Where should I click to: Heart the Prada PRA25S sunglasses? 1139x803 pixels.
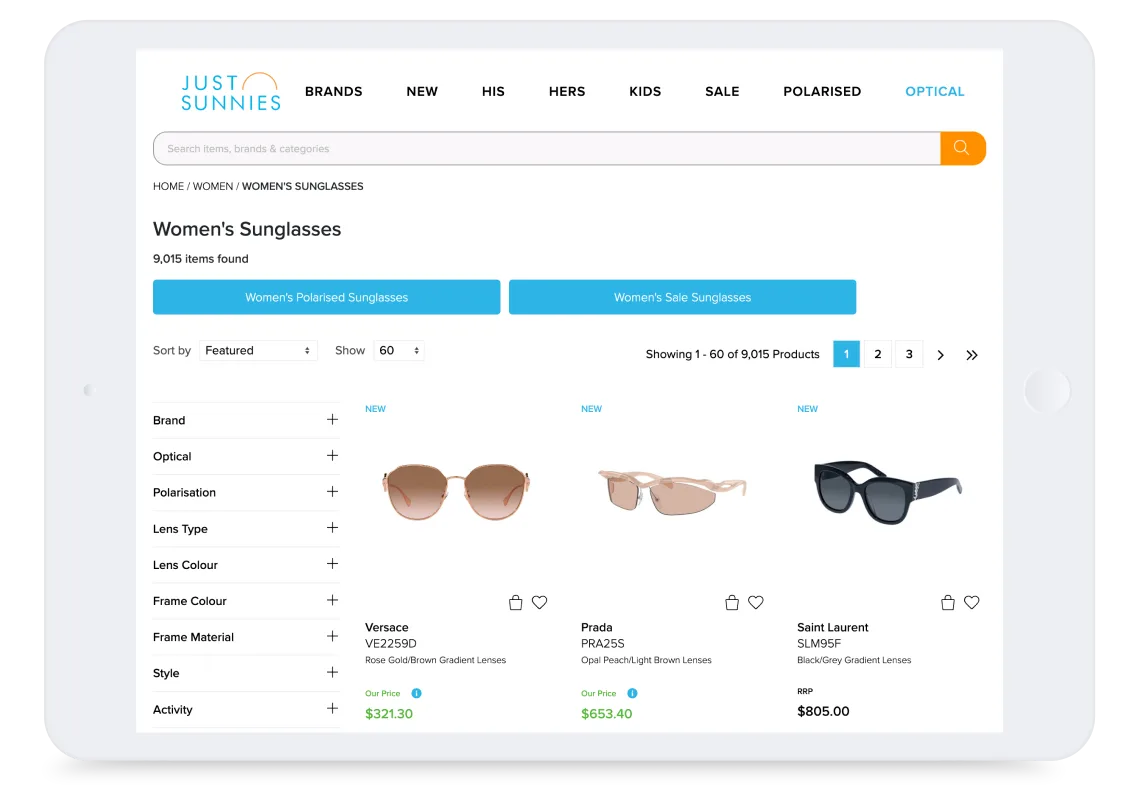coord(755,602)
